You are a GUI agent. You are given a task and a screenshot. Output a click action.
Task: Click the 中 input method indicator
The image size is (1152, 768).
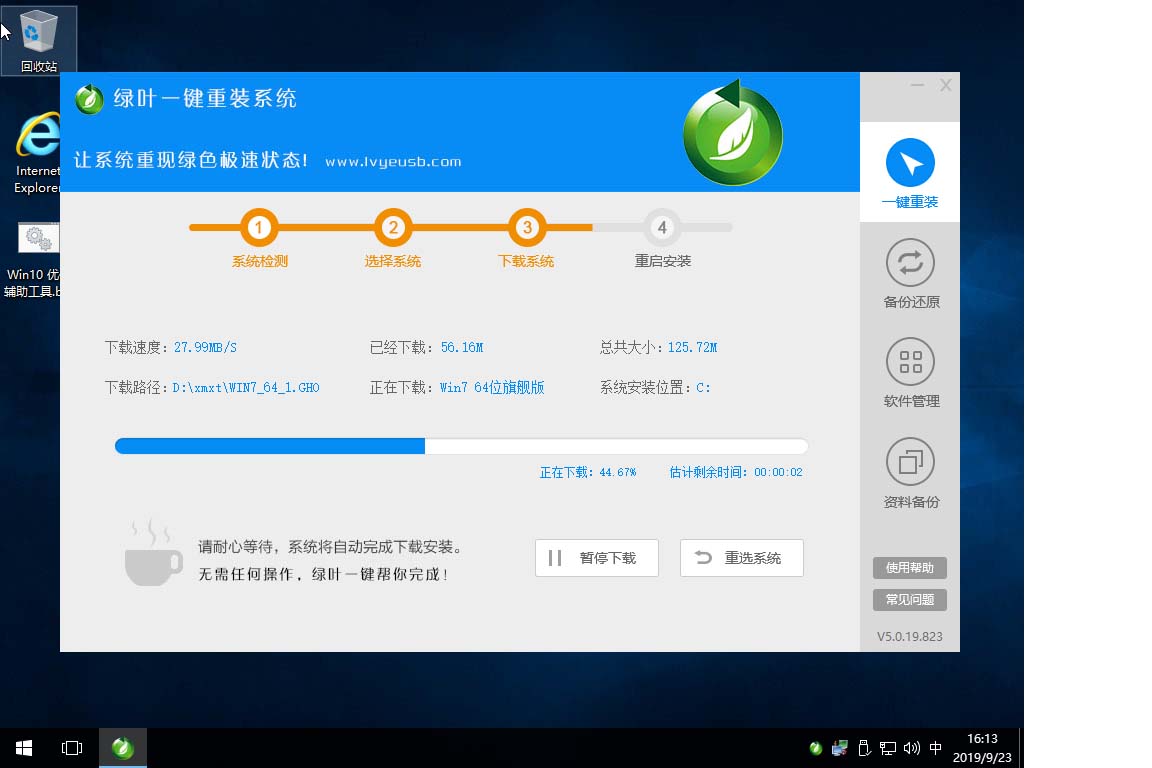click(x=935, y=748)
